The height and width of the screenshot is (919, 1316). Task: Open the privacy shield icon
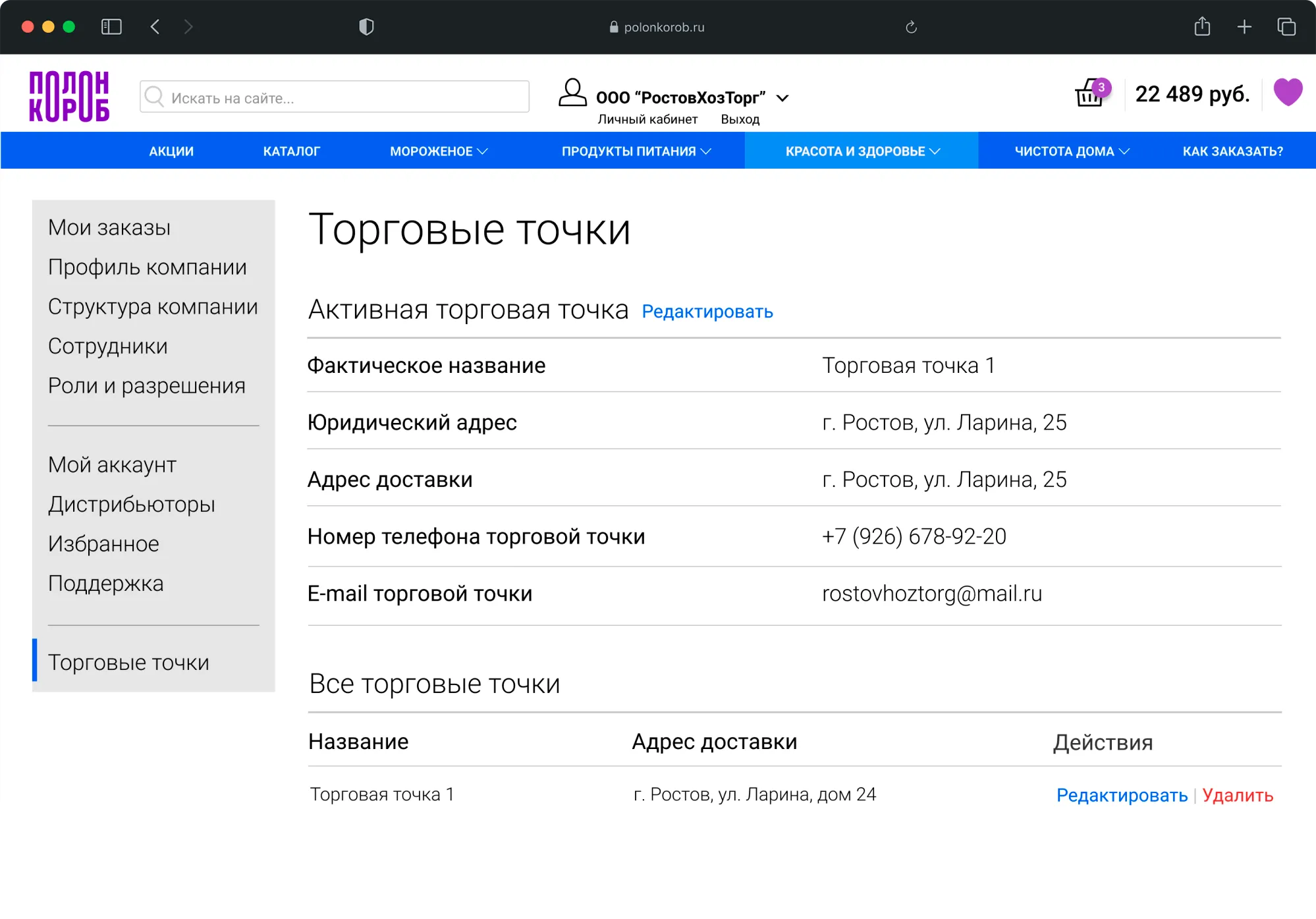366,27
